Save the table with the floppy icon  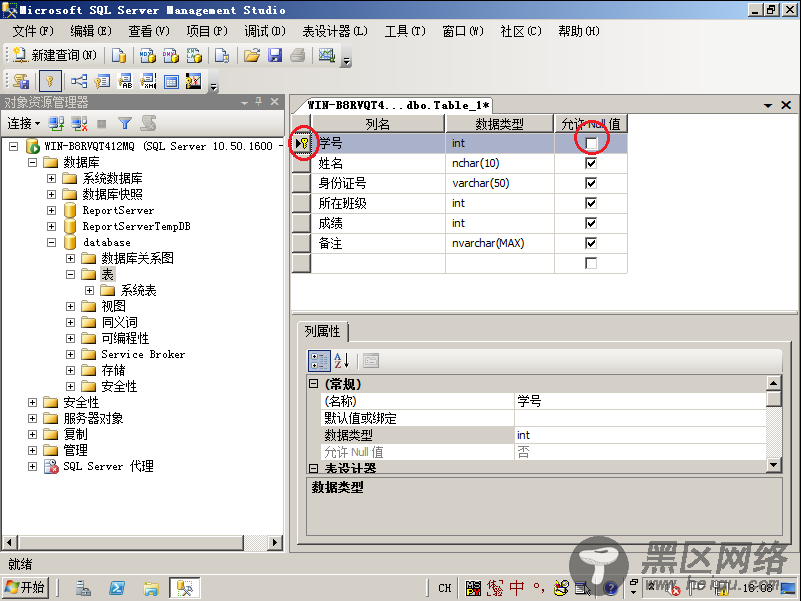275,55
